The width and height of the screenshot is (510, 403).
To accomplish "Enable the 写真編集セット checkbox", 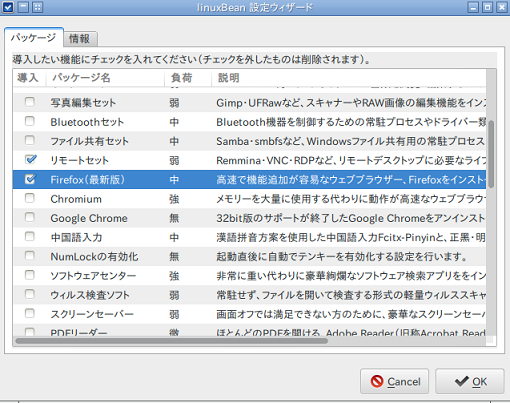I will (30, 102).
